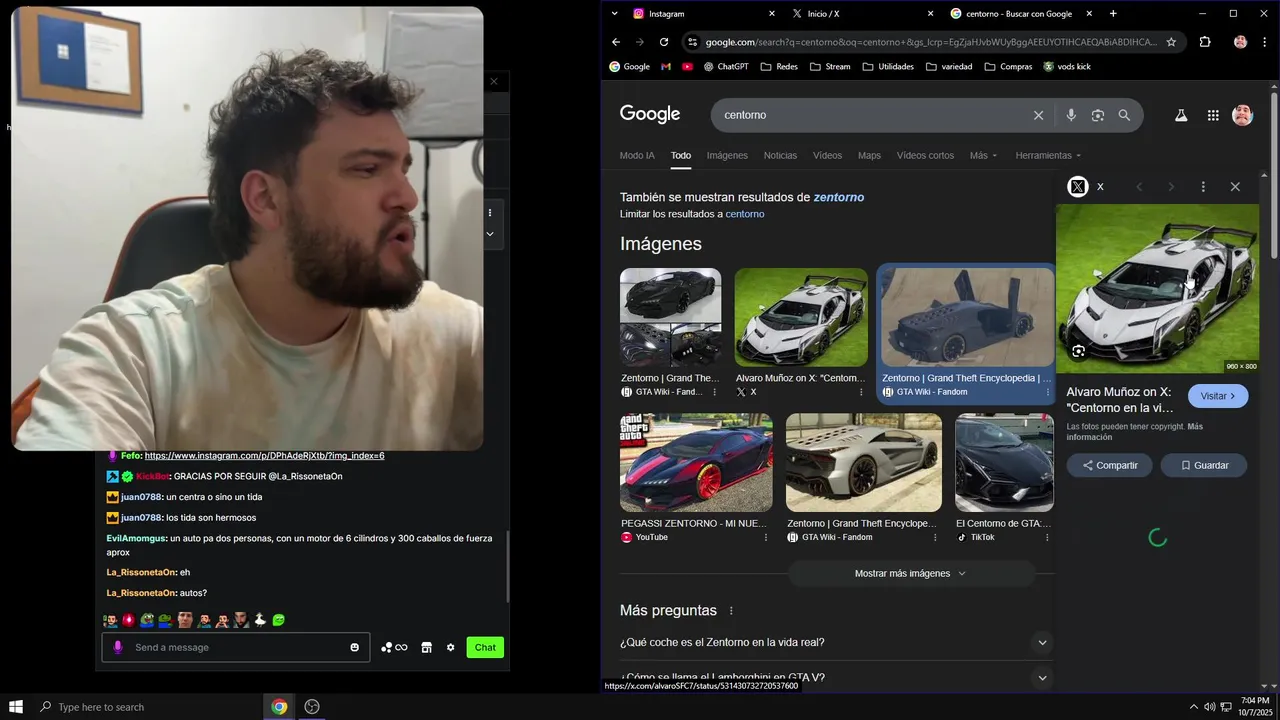Reload the Google search page
This screenshot has width=1280, height=720.
click(x=664, y=42)
